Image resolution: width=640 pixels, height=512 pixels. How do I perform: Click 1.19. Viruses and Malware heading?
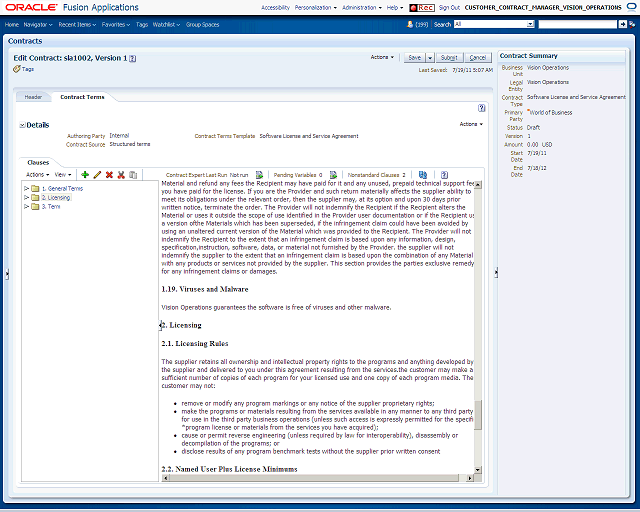205,289
